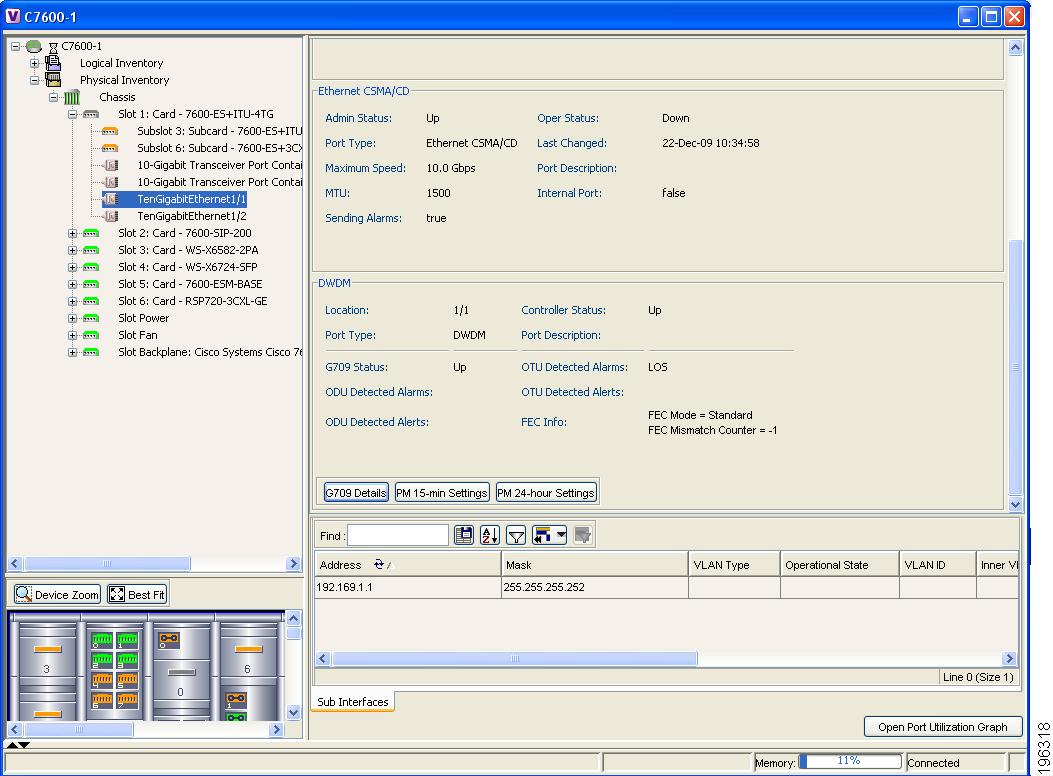The width and height of the screenshot is (1053, 776).
Task: Sort by the Address column header
Action: click(x=408, y=565)
